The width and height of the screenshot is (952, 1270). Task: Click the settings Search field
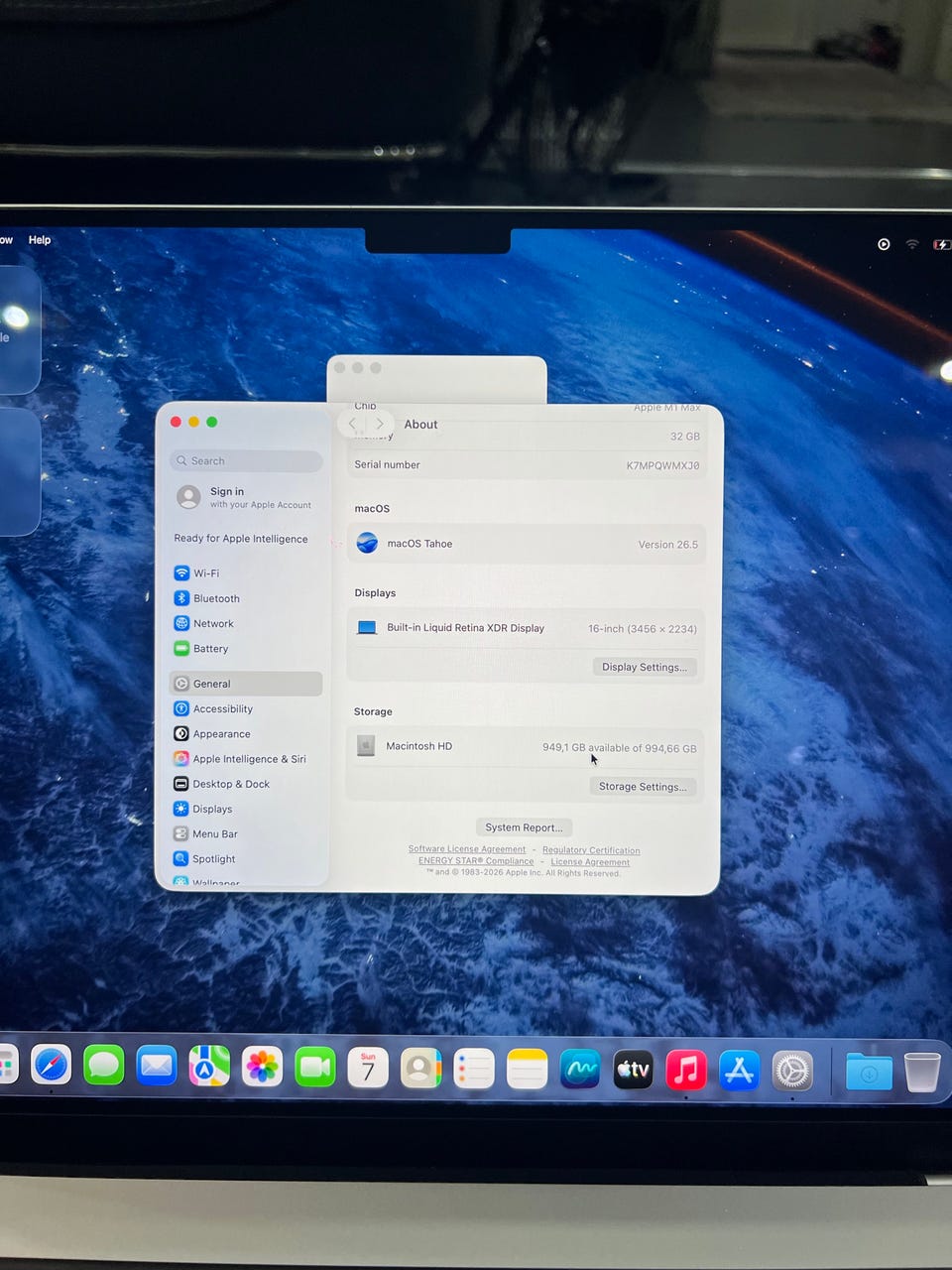coord(246,461)
